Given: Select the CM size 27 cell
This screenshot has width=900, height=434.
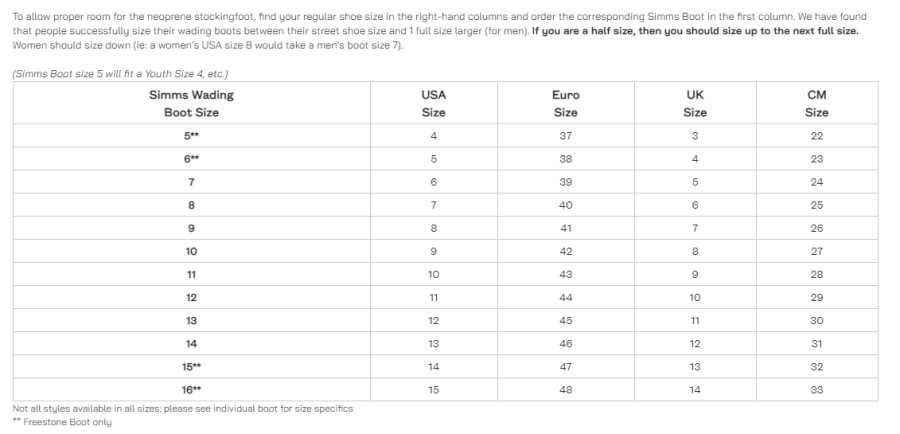Looking at the screenshot, I should coord(816,251).
